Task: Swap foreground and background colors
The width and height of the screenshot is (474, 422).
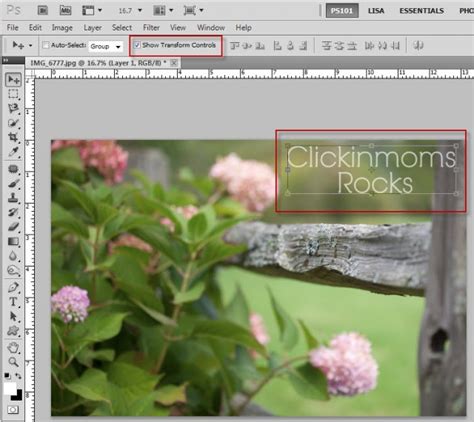Action: [18, 376]
